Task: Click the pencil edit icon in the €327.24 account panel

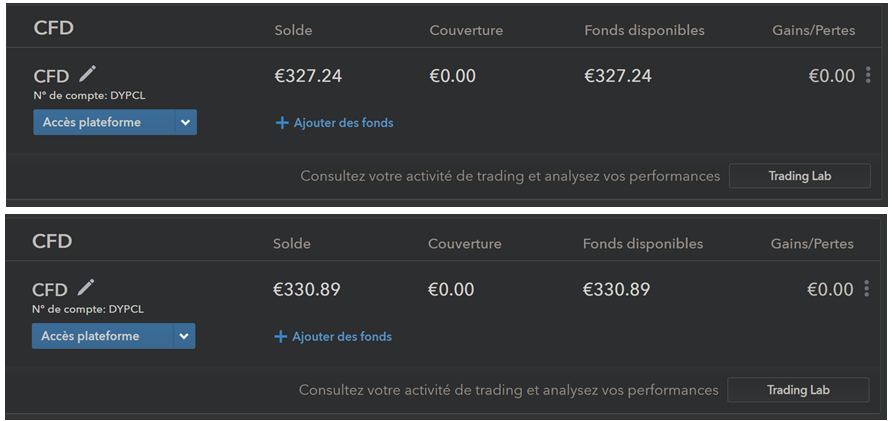Action: point(88,73)
